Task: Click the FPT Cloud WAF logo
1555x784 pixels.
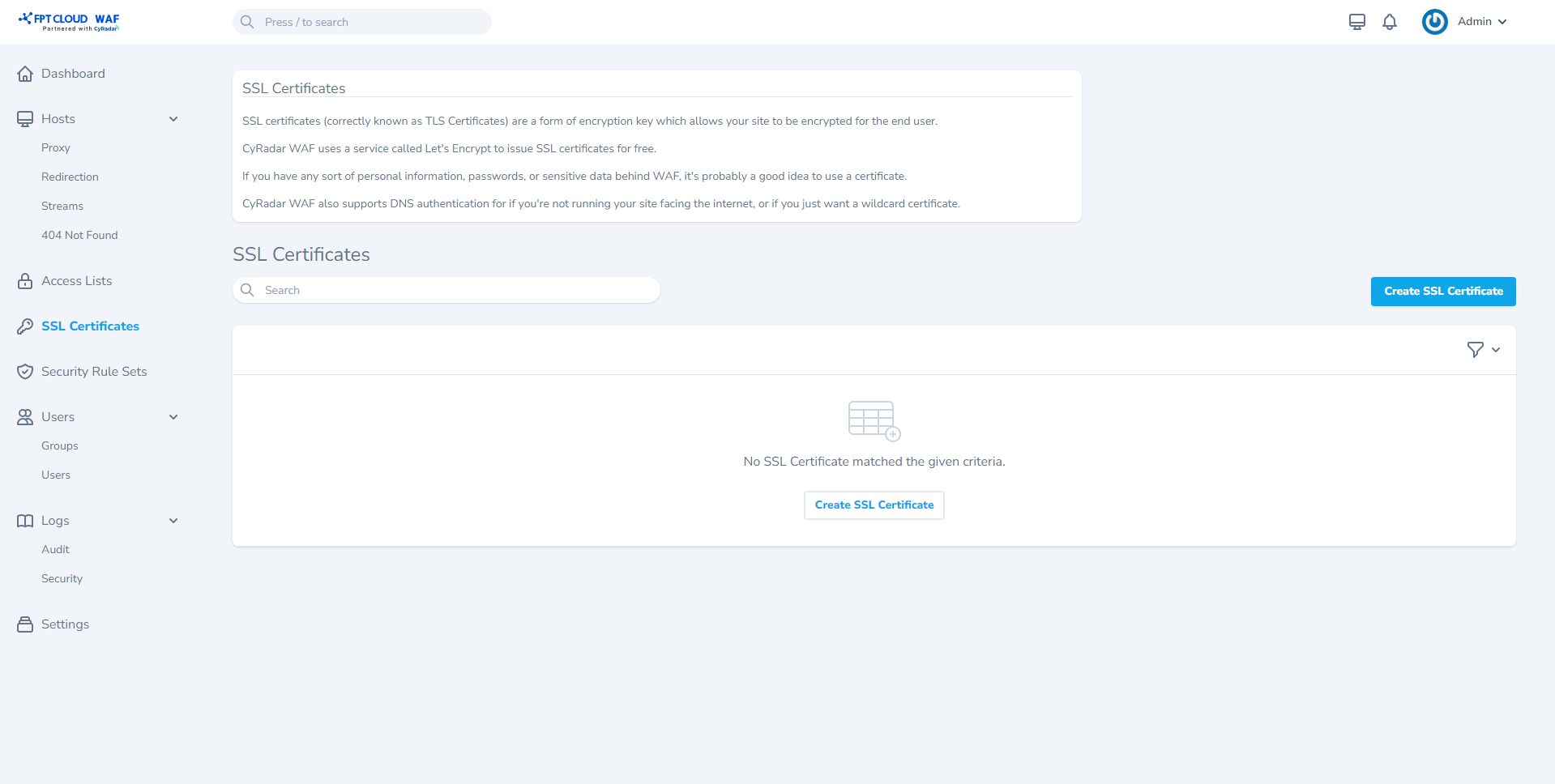Action: [69, 22]
